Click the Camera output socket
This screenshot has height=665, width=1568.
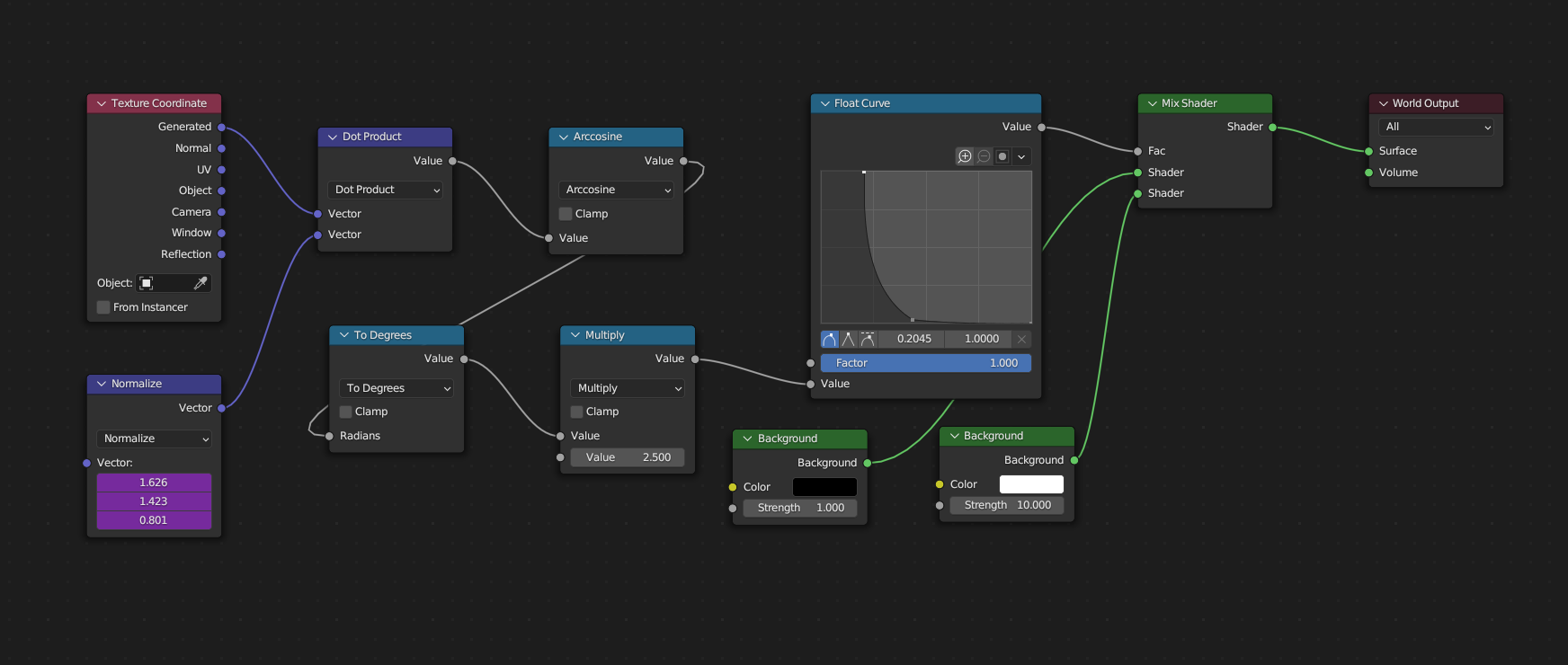click(x=221, y=212)
